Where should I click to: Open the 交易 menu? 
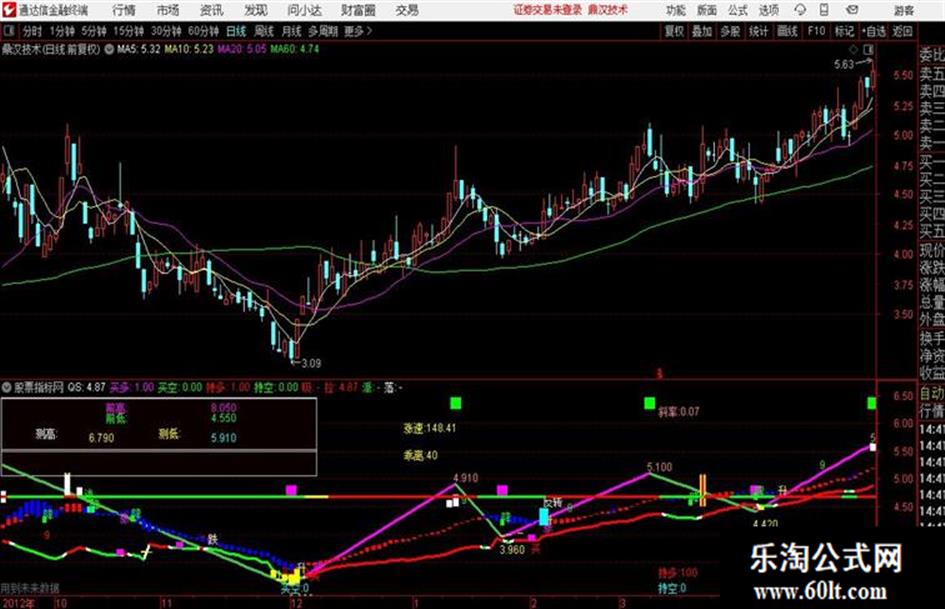(407, 10)
